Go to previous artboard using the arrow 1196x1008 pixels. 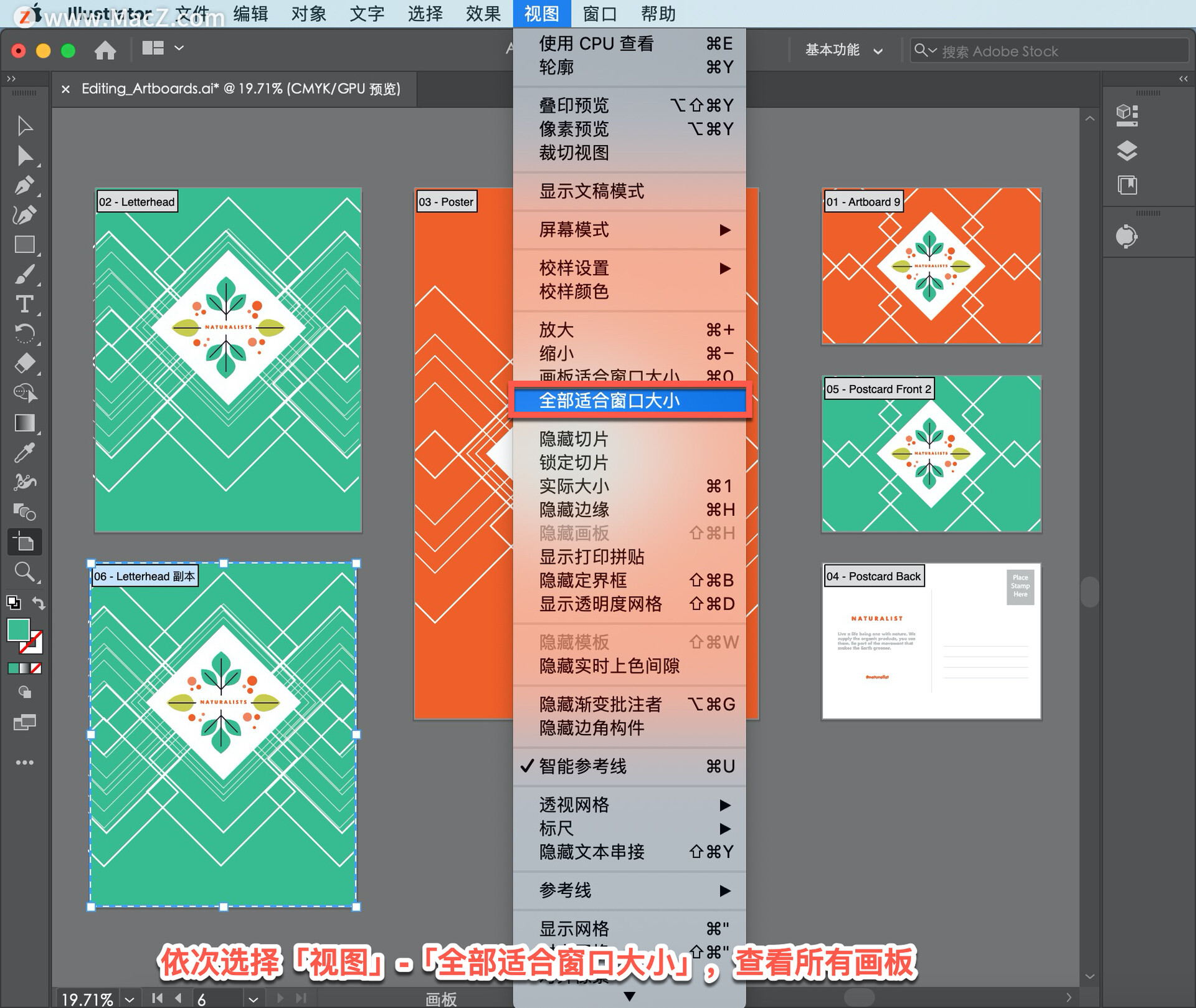pos(179,998)
